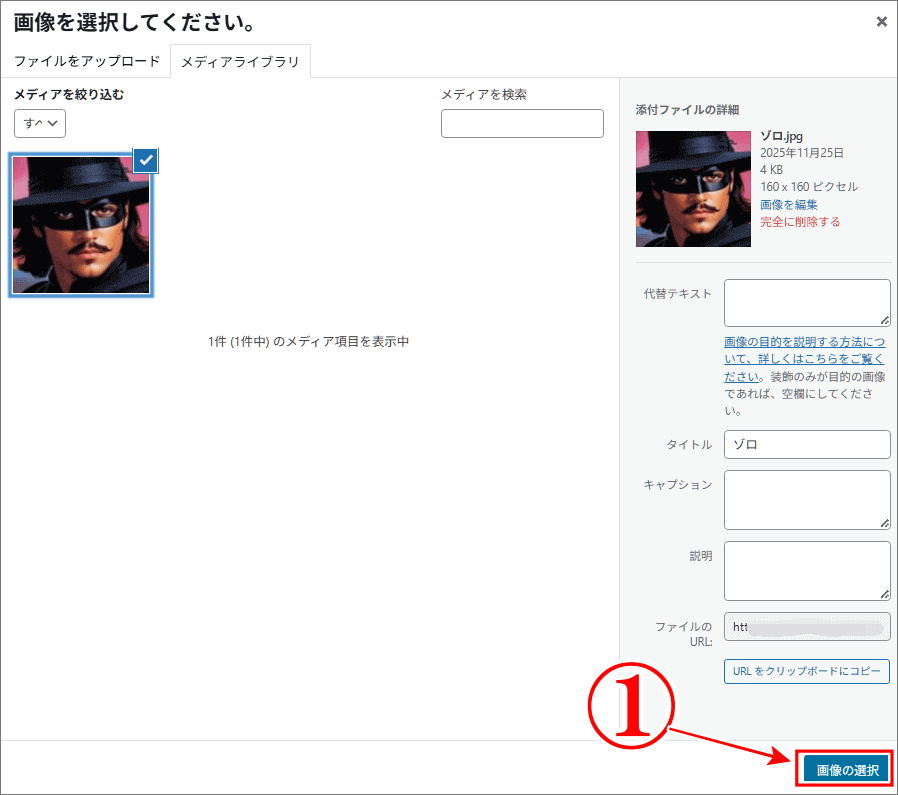898x795 pixels.
Task: Click inside the メディアを検索 search box
Action: (x=522, y=123)
